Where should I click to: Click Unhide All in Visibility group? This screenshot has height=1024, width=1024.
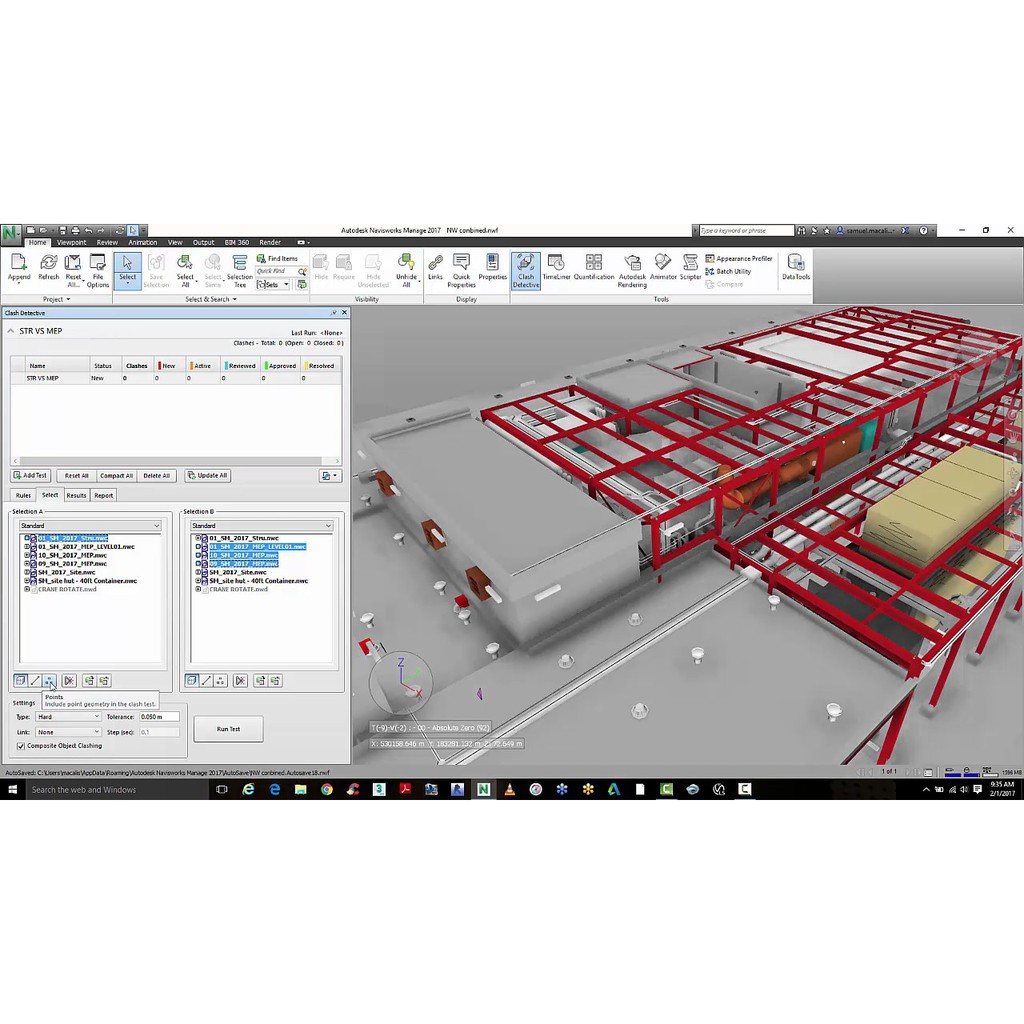pos(406,271)
